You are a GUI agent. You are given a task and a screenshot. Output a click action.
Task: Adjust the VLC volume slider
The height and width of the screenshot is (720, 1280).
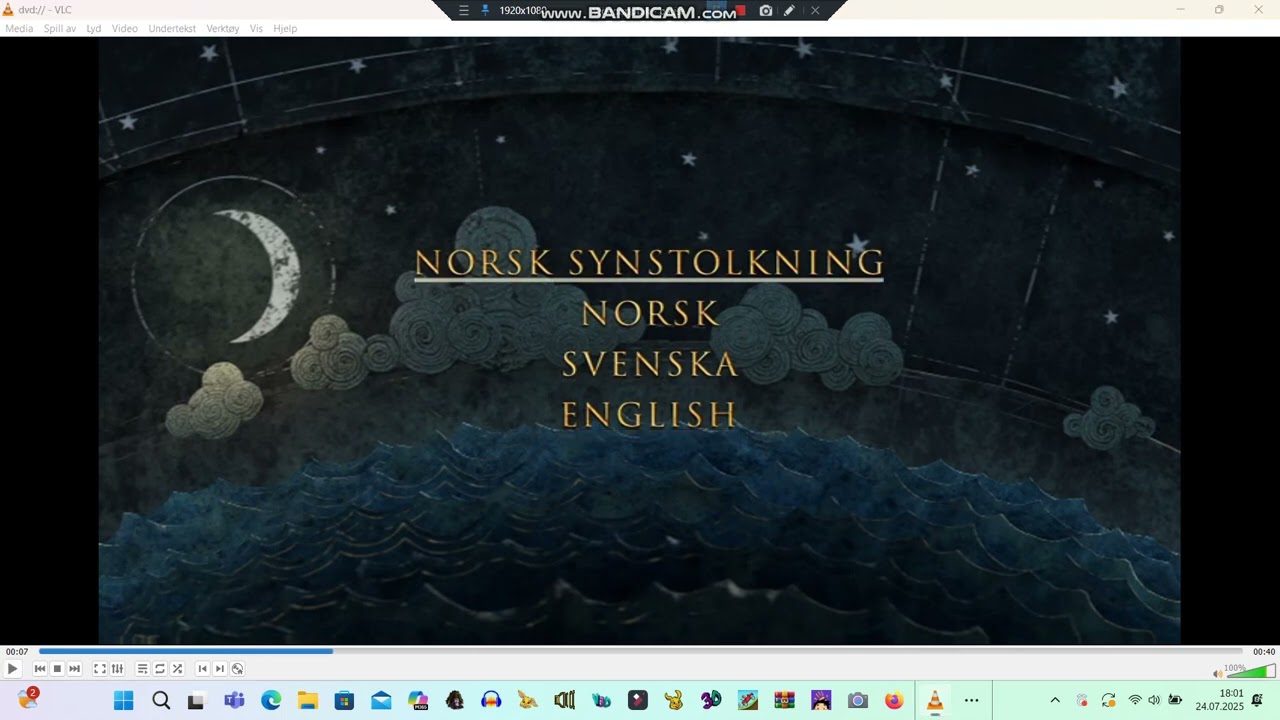click(x=1250, y=670)
